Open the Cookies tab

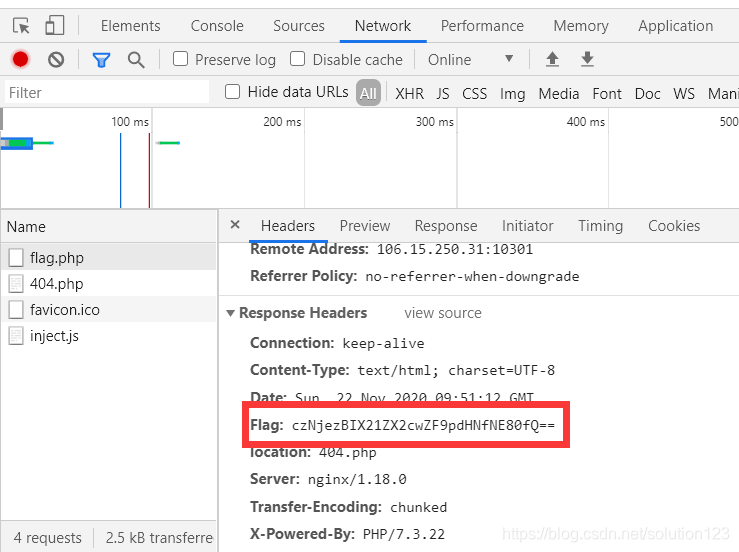[674, 226]
